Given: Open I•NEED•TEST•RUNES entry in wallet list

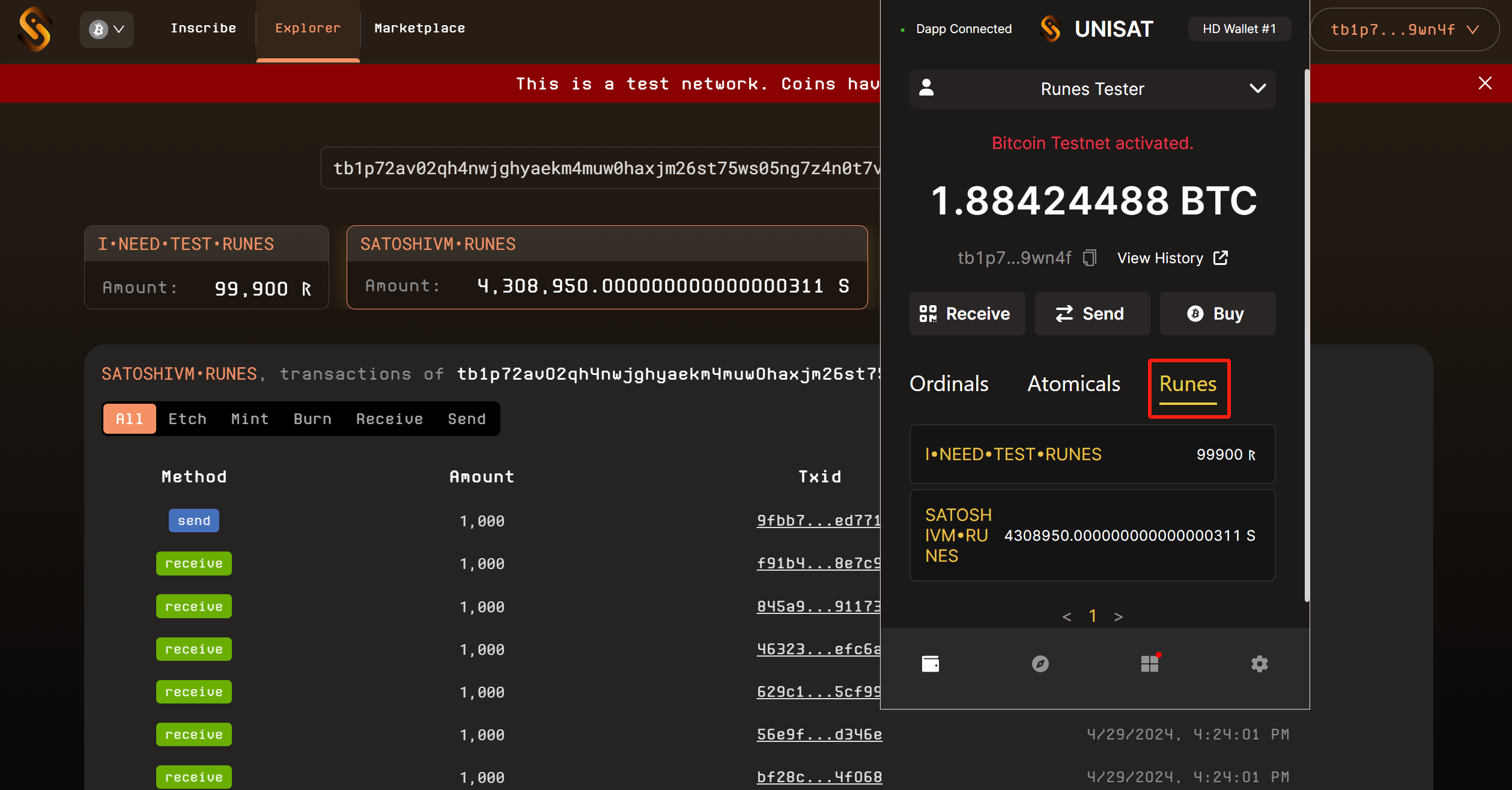Looking at the screenshot, I should [1092, 454].
